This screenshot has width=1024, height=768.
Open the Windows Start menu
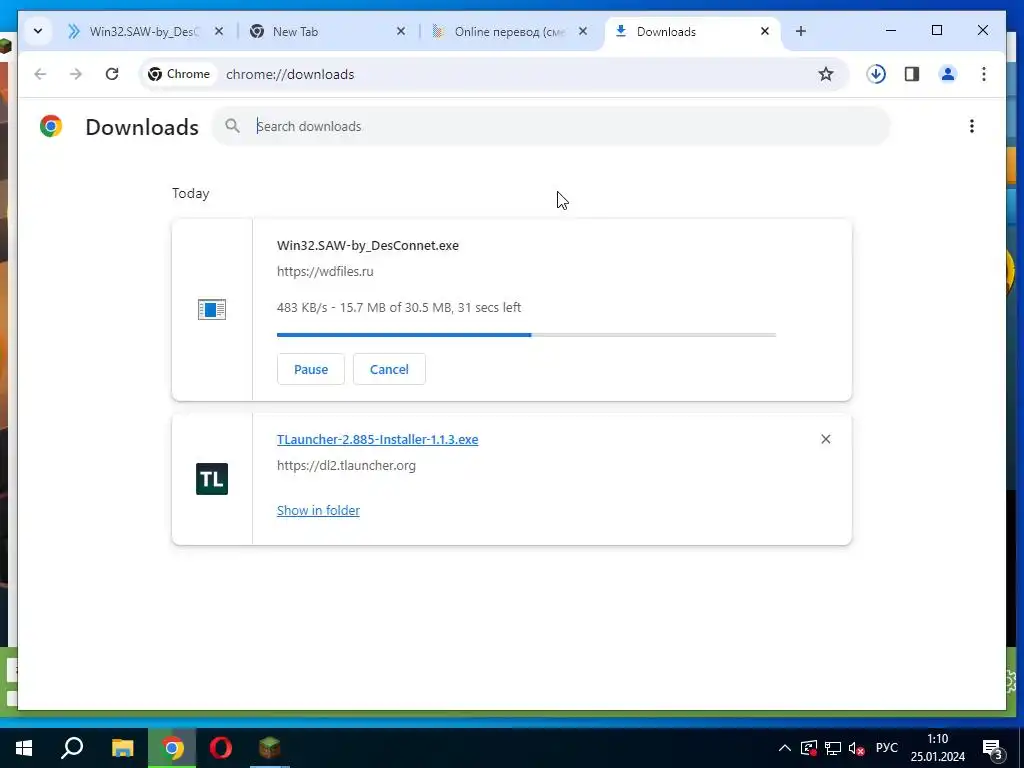click(24, 748)
